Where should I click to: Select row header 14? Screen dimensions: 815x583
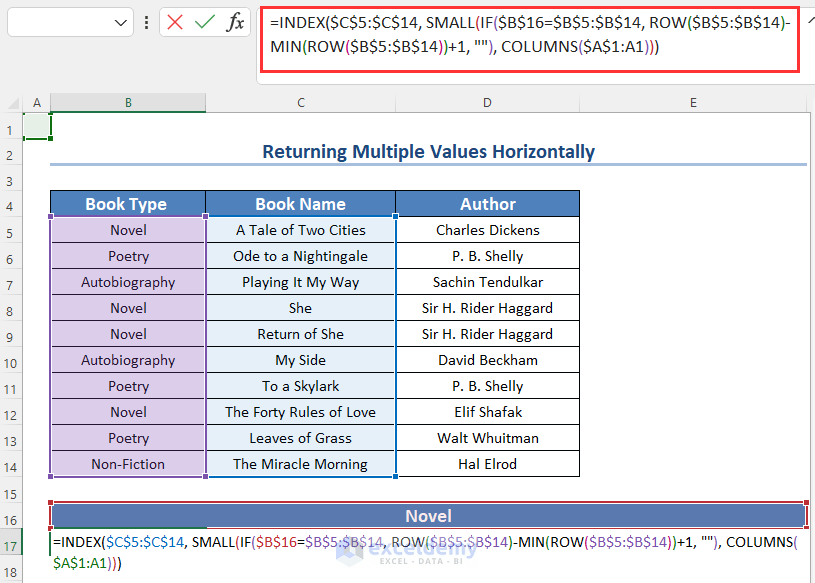11,464
